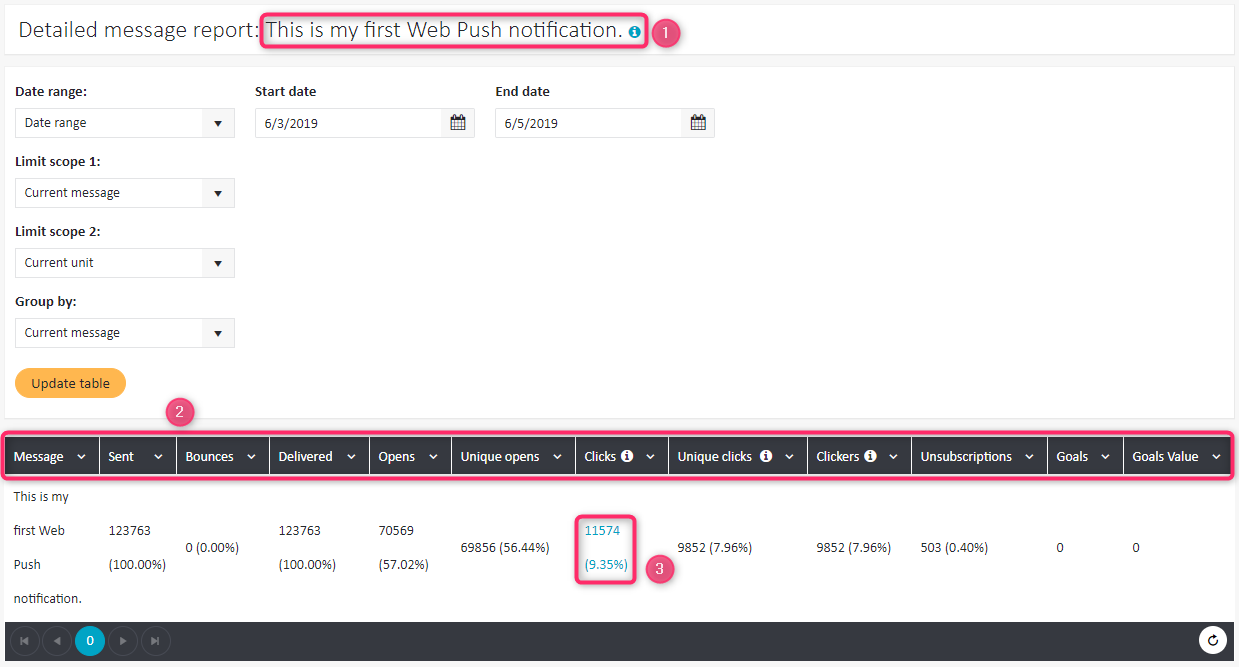The height and width of the screenshot is (667, 1239).
Task: Click the info icon on Clicks column
Action: (627, 456)
